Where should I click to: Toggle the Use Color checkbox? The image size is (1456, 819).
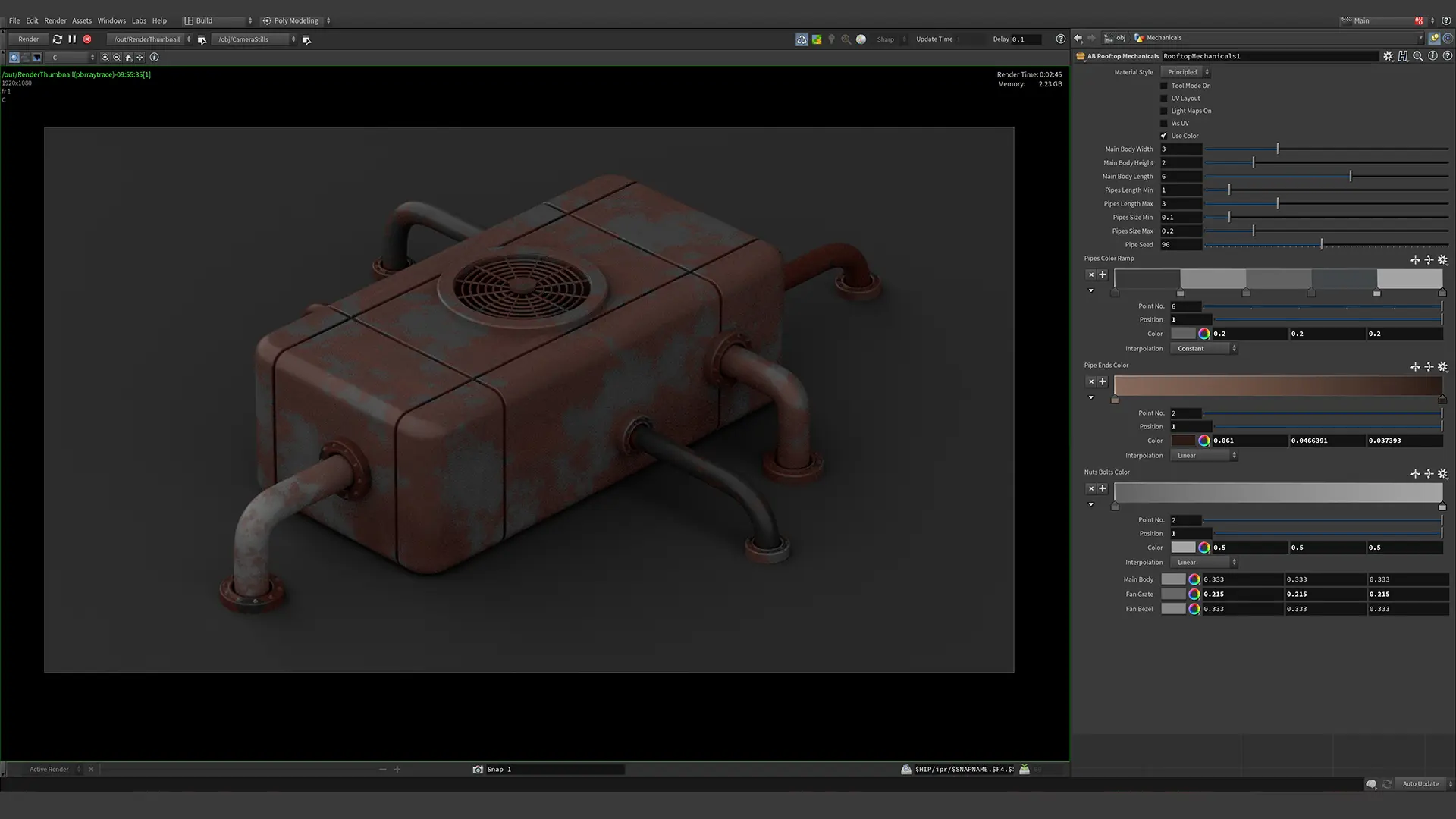[1164, 135]
